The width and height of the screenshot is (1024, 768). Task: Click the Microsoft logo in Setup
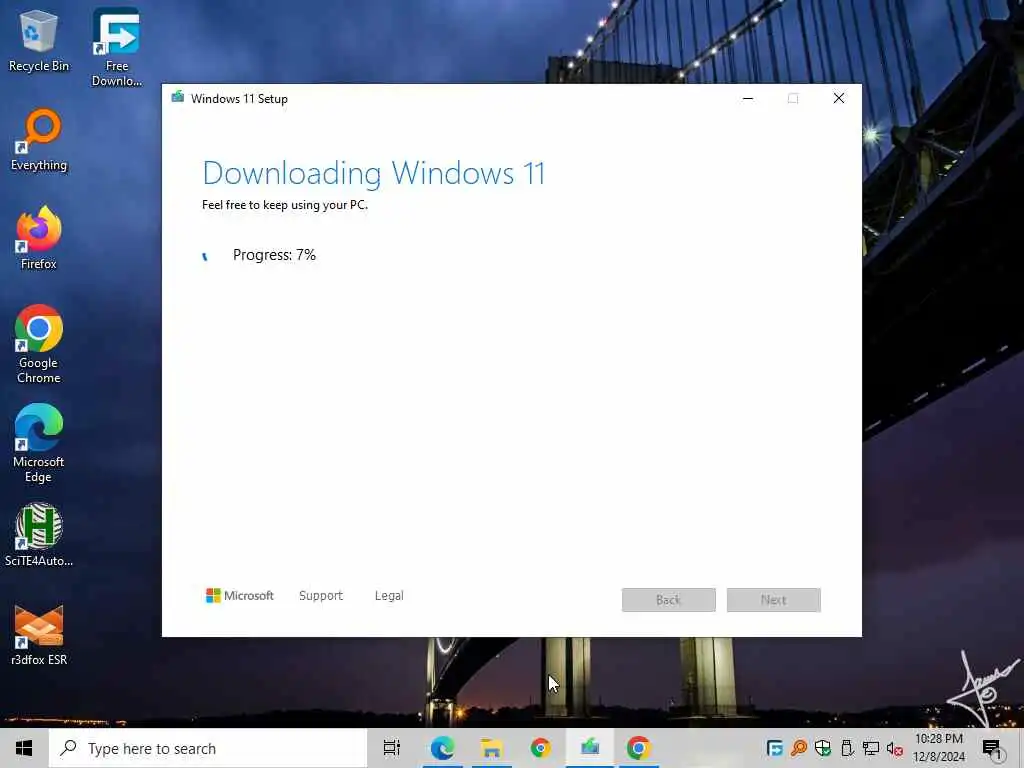240,596
